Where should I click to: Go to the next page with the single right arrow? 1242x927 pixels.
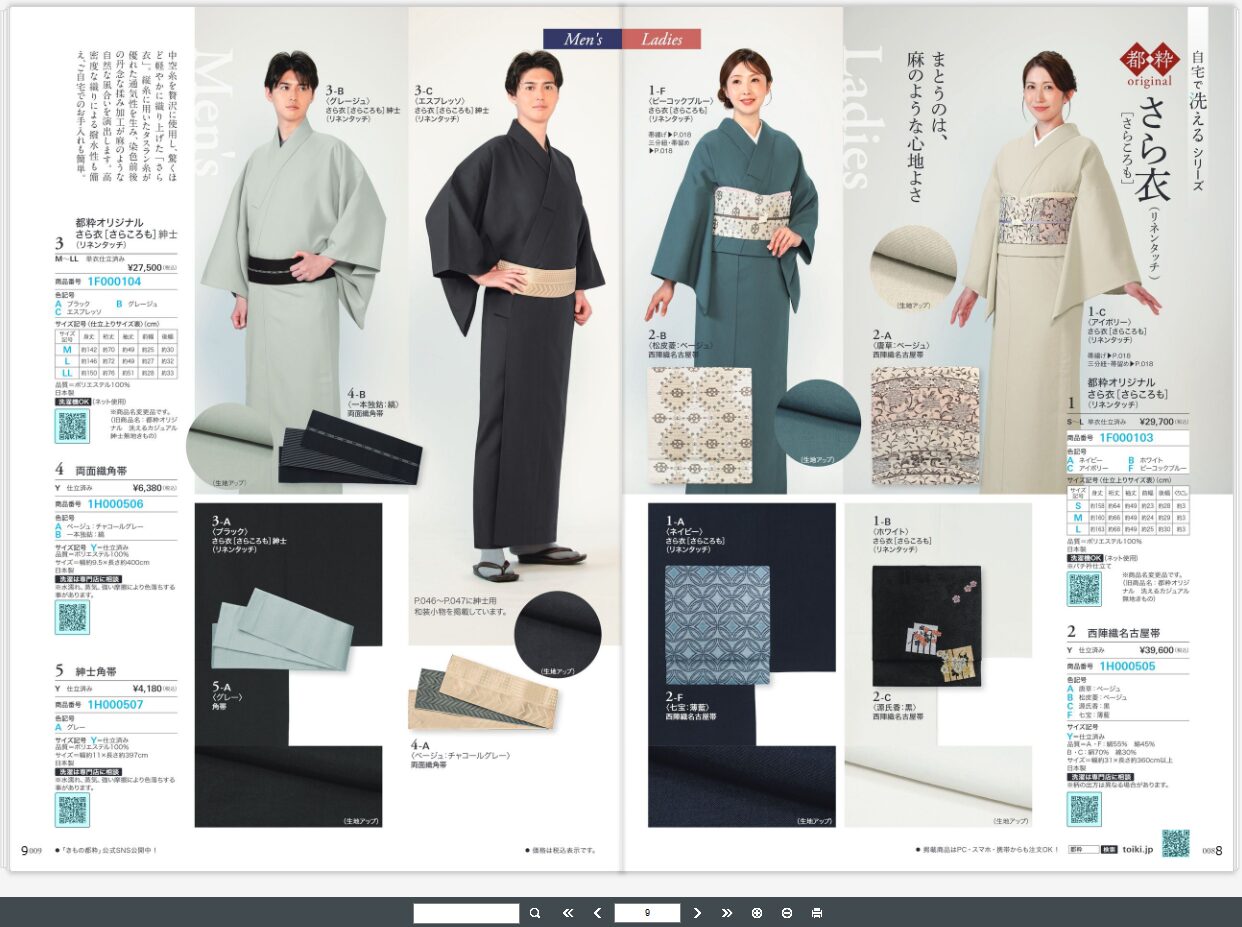(697, 913)
